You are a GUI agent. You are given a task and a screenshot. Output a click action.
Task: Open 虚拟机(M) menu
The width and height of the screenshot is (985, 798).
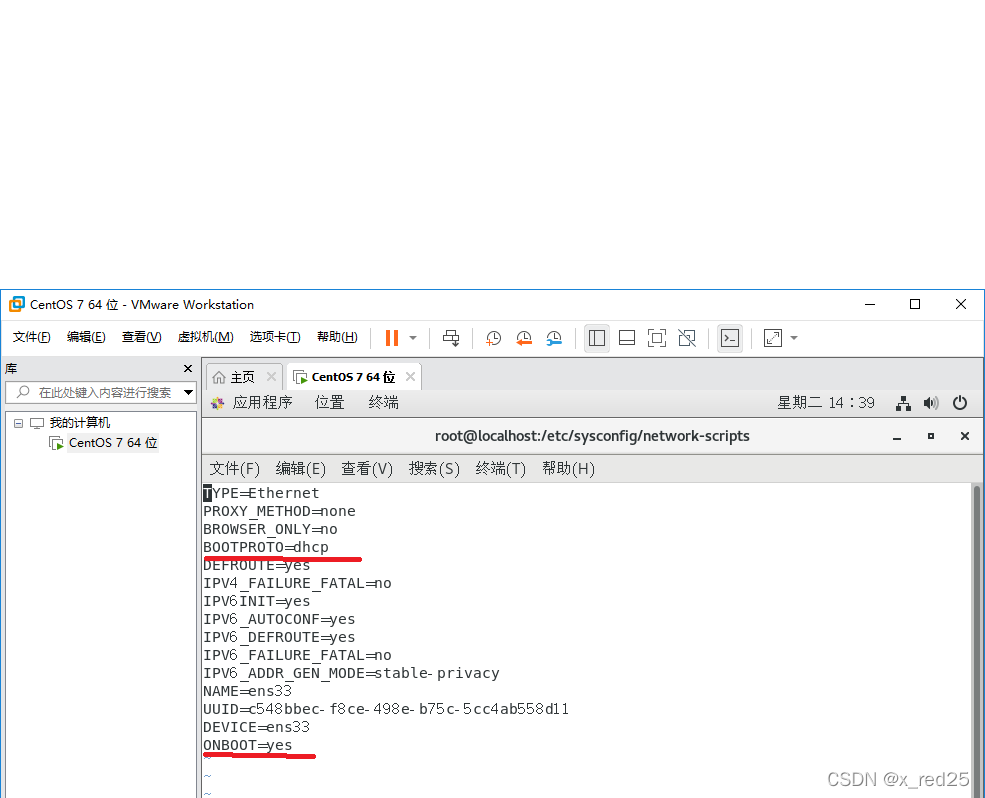[205, 337]
